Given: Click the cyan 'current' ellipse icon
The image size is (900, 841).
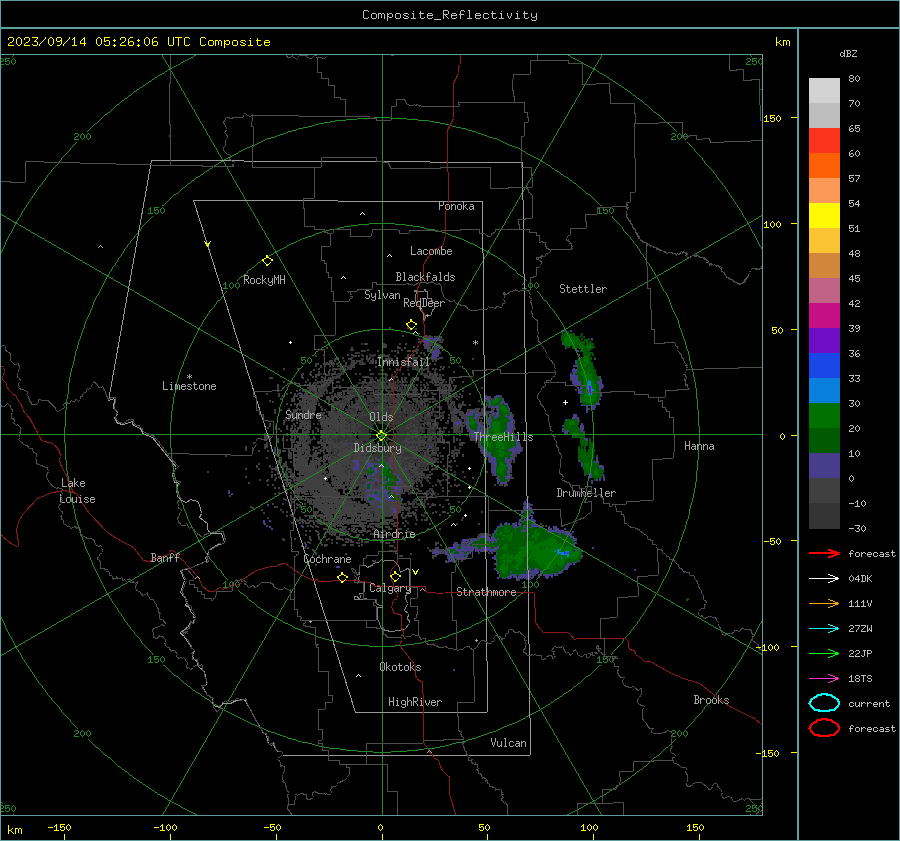Looking at the screenshot, I should coord(824,703).
